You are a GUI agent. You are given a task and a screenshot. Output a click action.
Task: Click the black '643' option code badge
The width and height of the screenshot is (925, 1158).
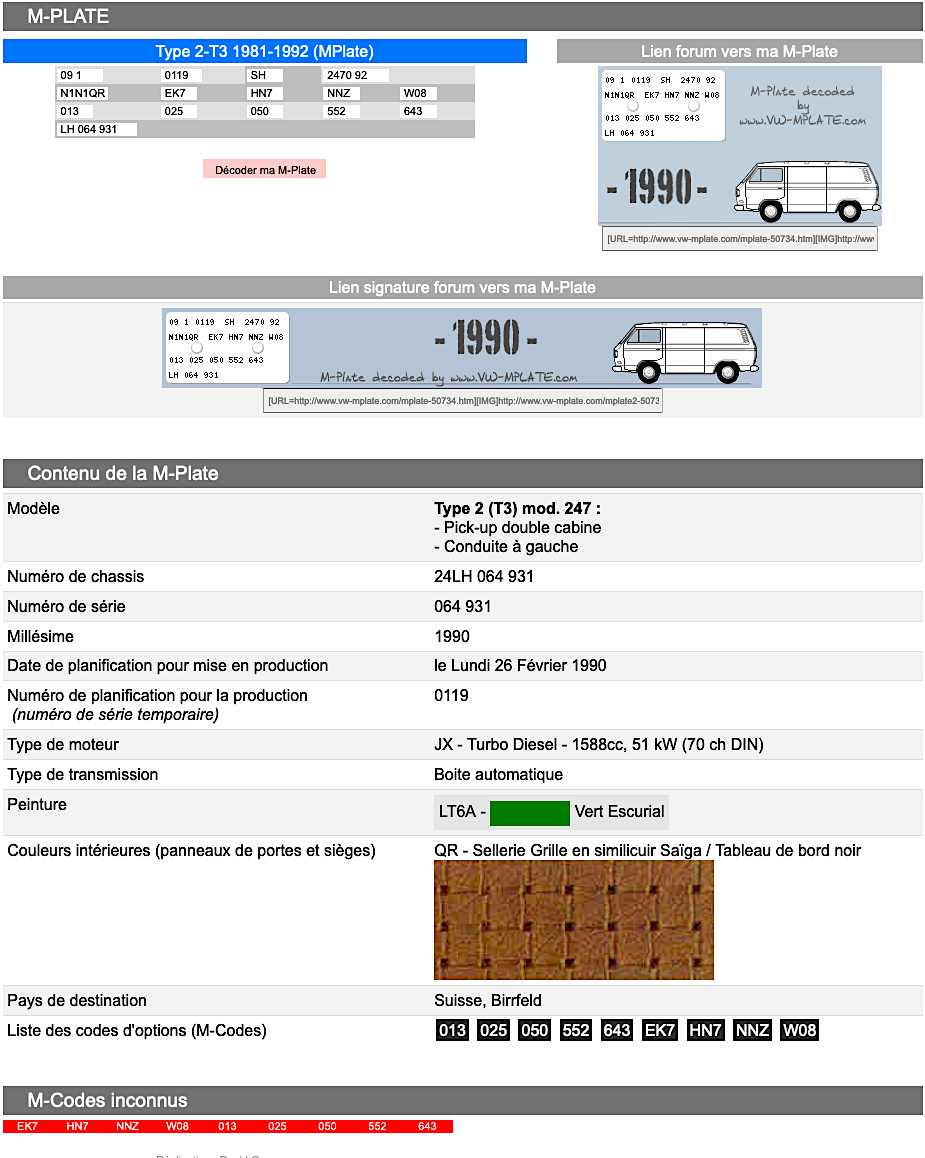tap(616, 1030)
